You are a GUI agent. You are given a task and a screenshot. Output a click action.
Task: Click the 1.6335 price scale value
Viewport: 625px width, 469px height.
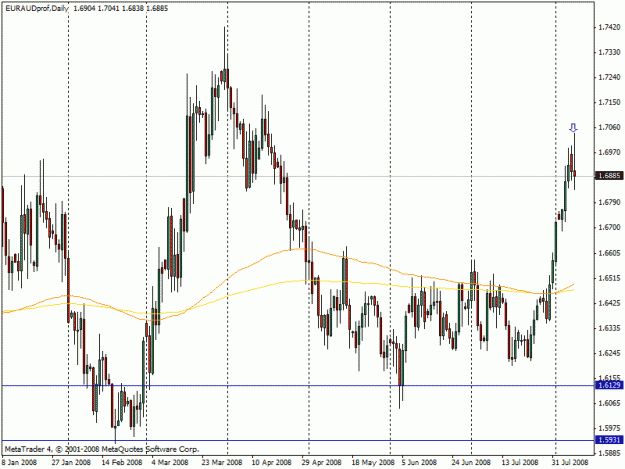click(610, 328)
